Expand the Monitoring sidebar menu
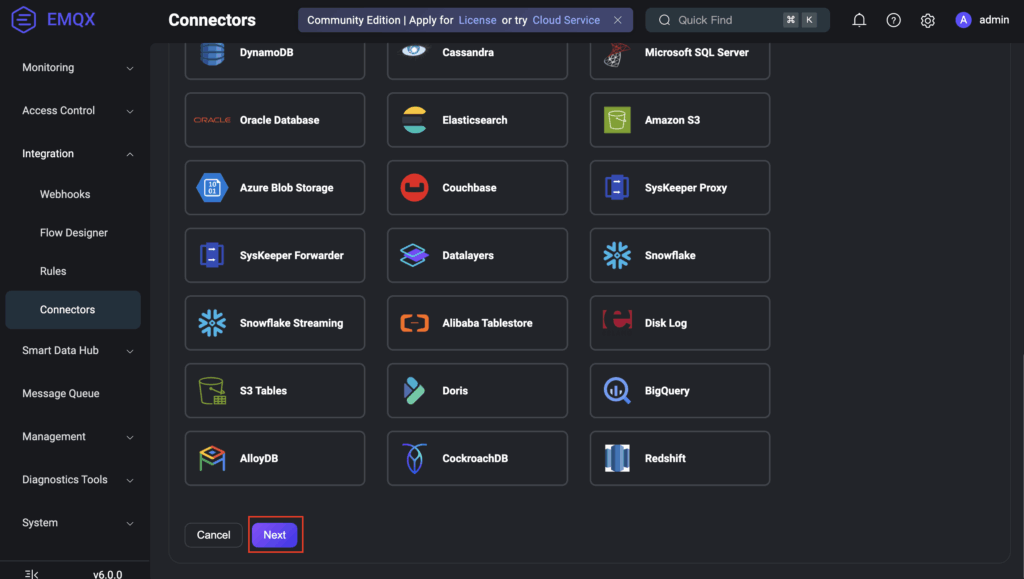1024x579 pixels. 75,68
